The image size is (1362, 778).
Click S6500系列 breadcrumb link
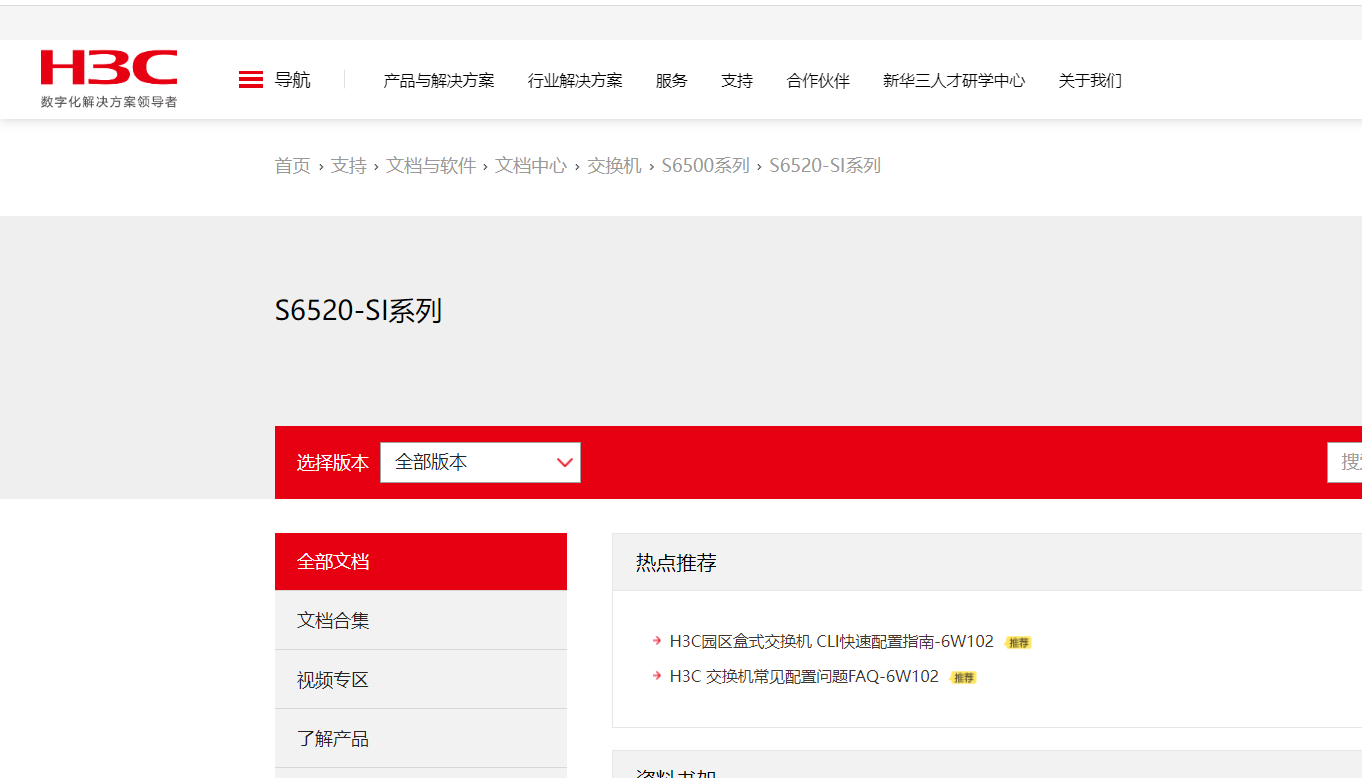(705, 166)
